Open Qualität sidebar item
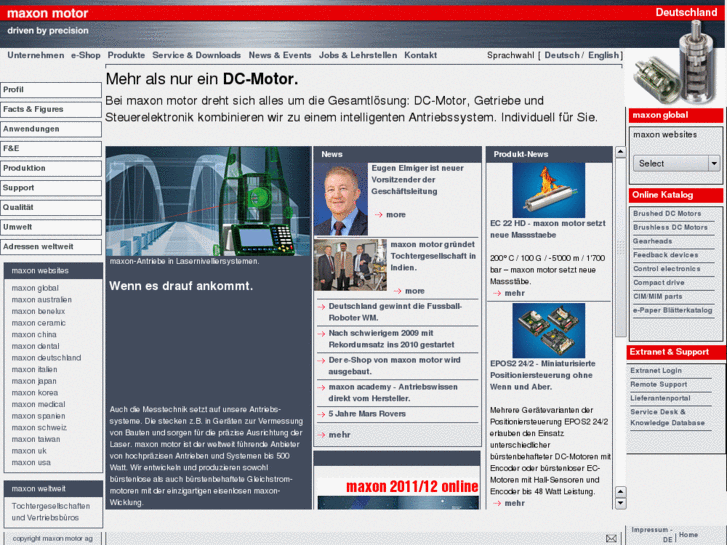Image resolution: width=727 pixels, height=545 pixels. pos(51,207)
